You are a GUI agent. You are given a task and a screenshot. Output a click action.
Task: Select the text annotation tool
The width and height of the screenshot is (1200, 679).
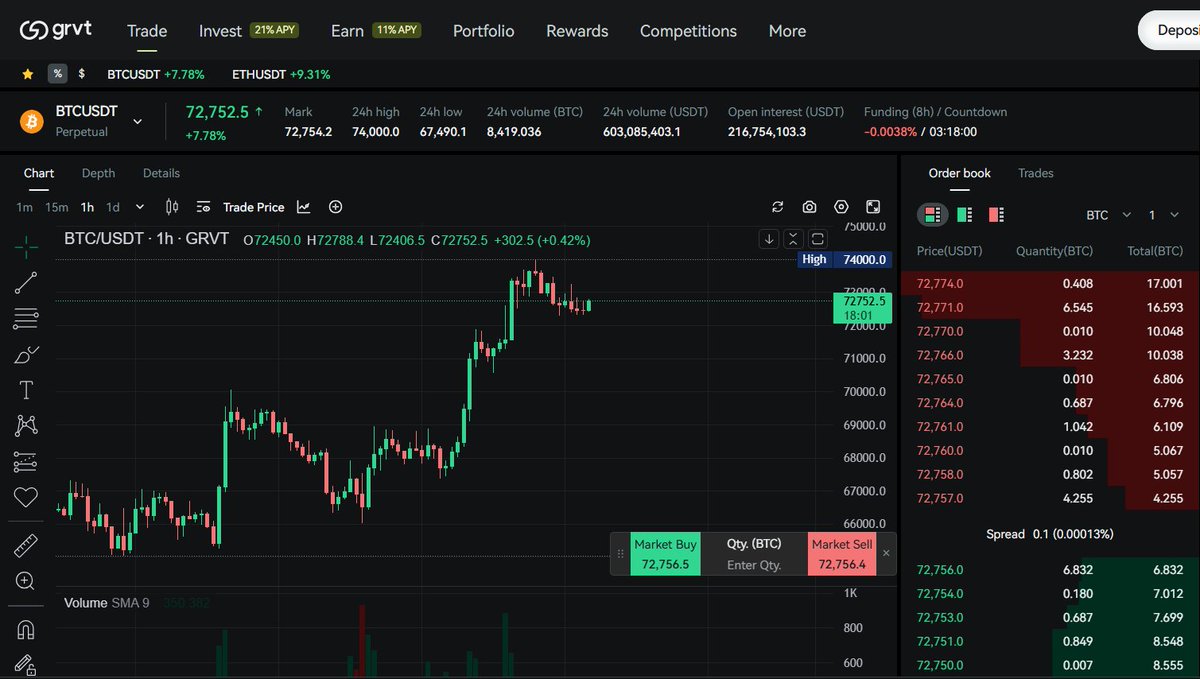point(26,390)
